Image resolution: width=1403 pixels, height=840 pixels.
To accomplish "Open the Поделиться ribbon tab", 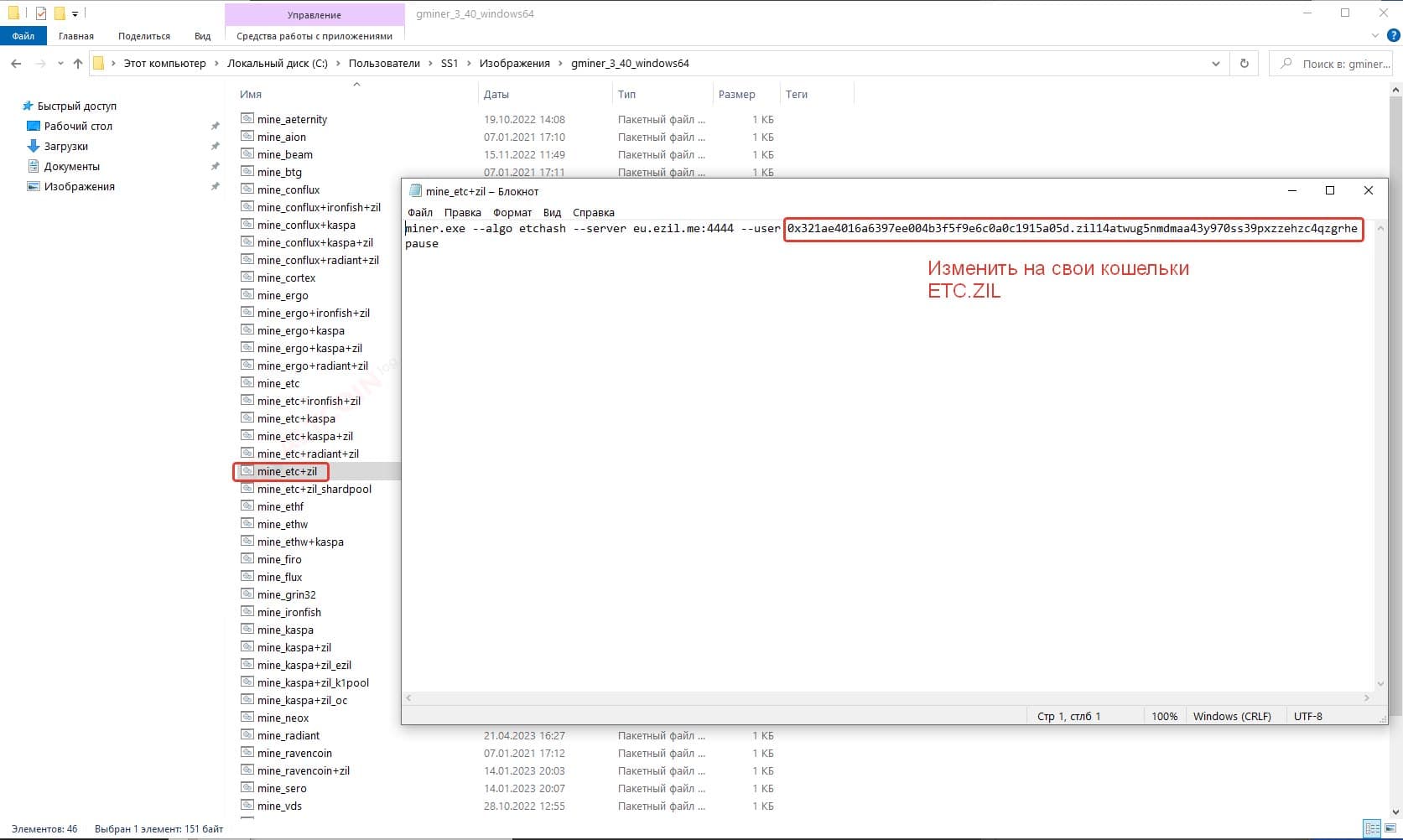I will click(144, 36).
